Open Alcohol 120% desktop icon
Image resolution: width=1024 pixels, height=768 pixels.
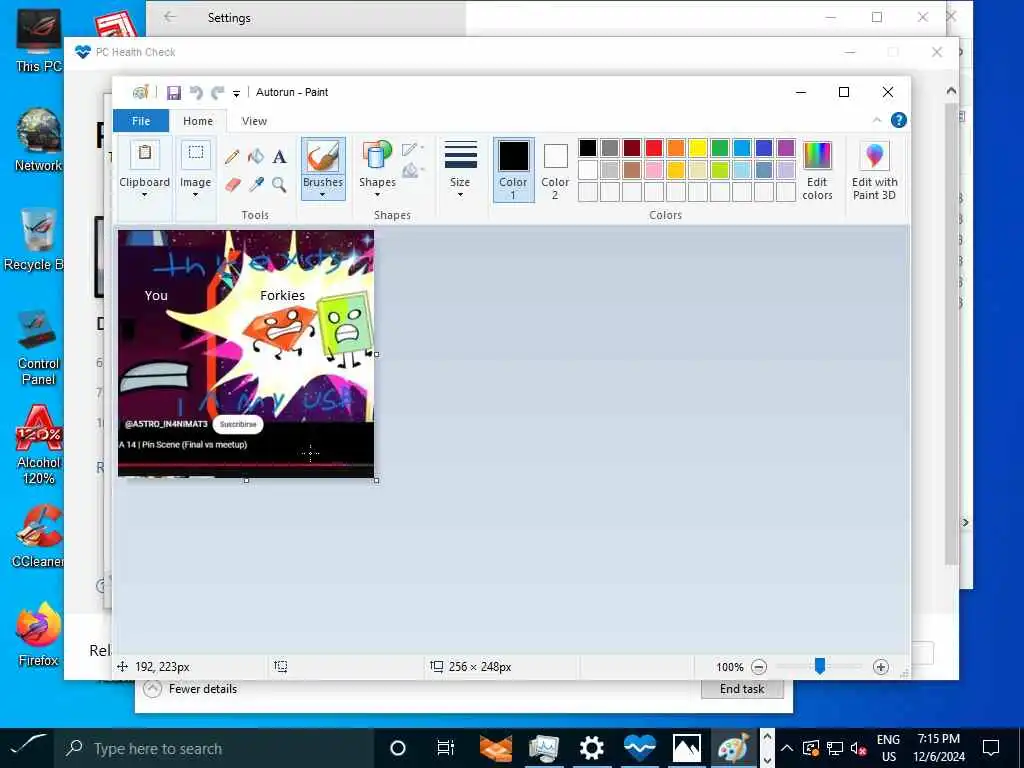click(x=38, y=445)
